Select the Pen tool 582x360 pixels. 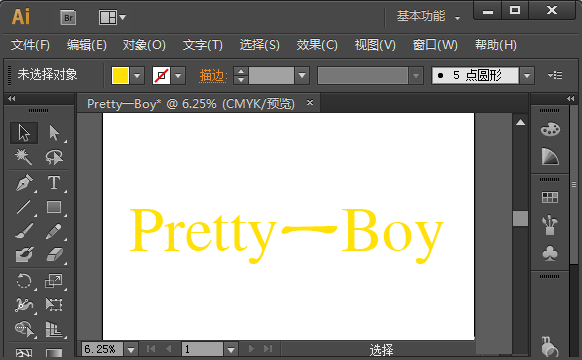click(24, 183)
